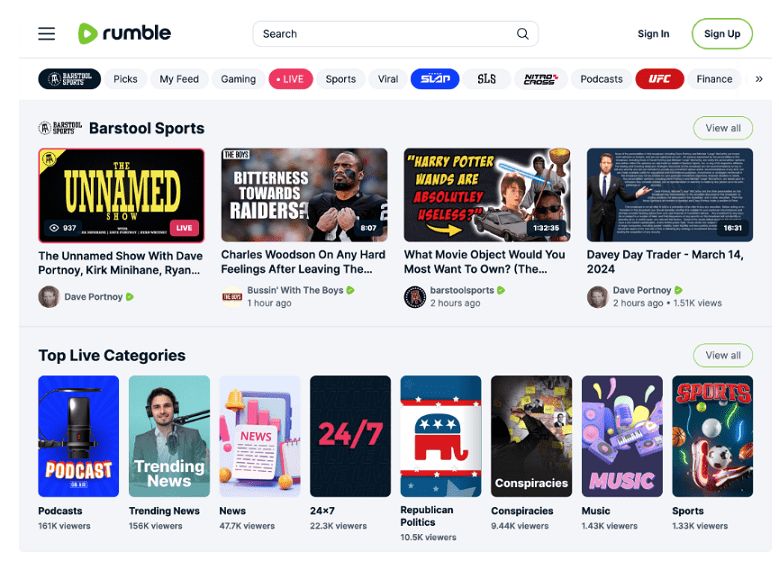Open the Podcasts tab in category bar
Viewport: 779px width, 561px height.
click(601, 79)
